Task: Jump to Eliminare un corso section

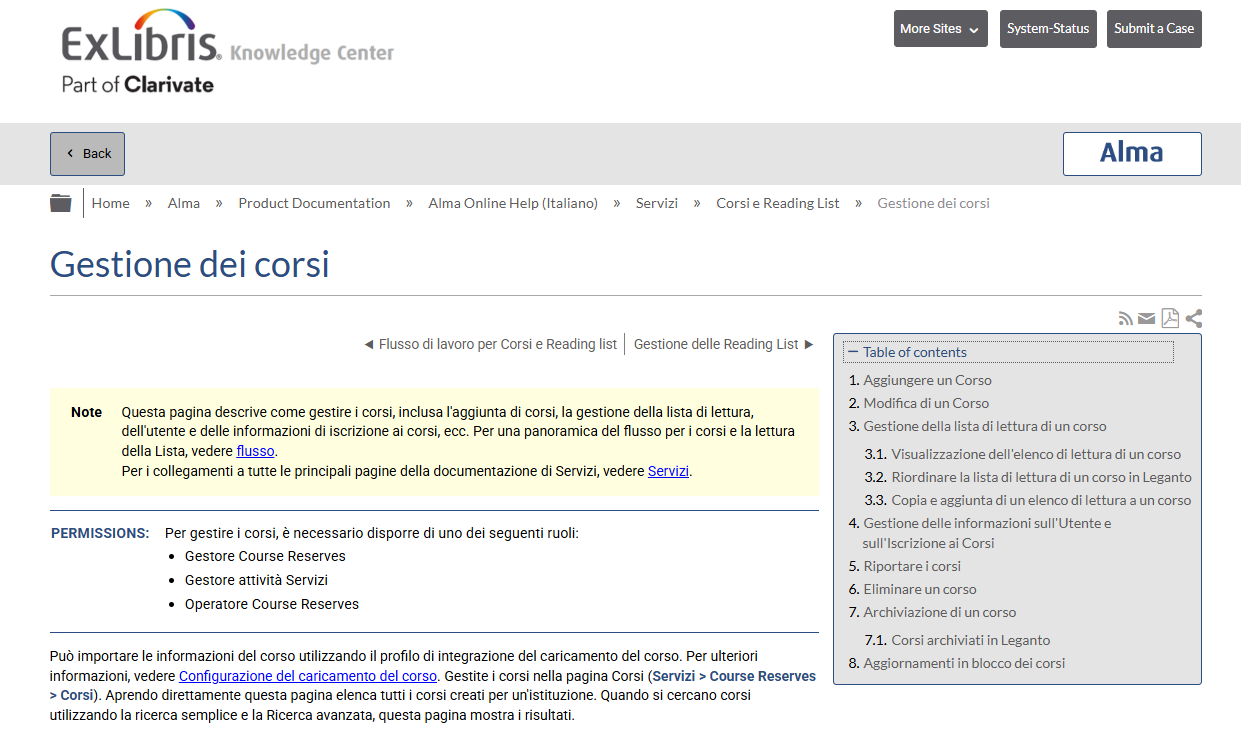Action: (x=920, y=589)
